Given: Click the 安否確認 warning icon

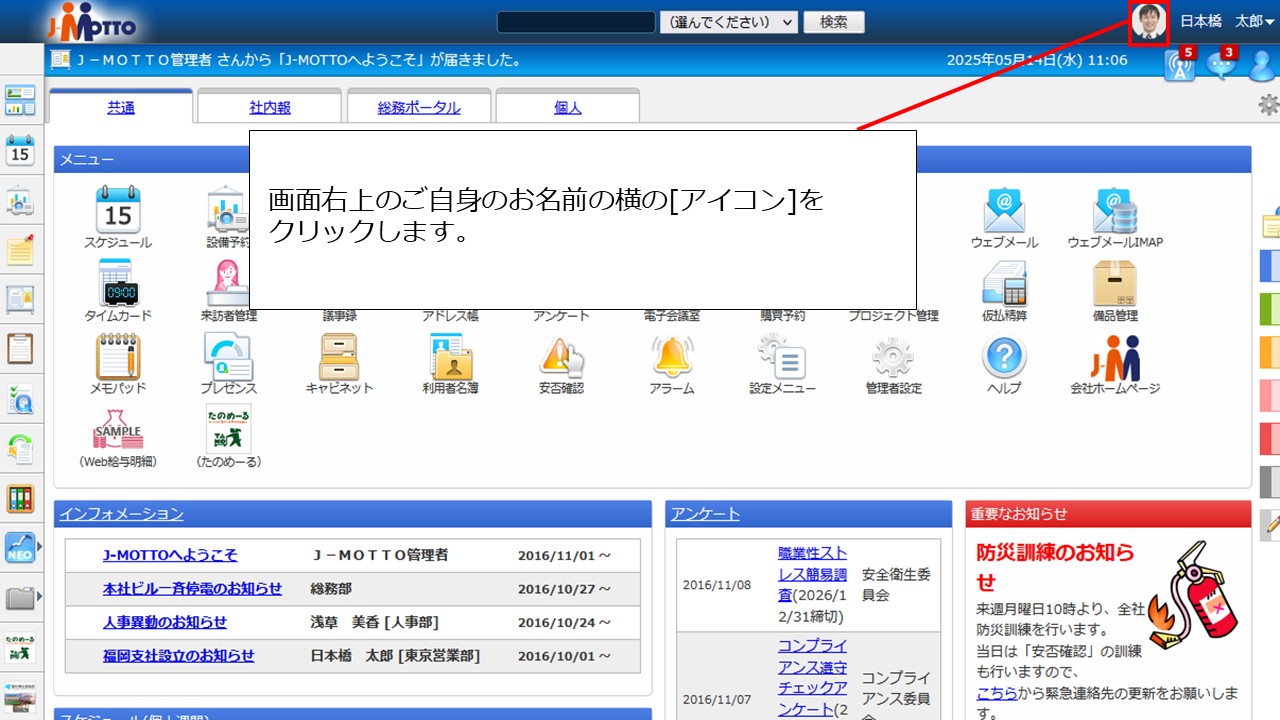Looking at the screenshot, I should tap(560, 356).
